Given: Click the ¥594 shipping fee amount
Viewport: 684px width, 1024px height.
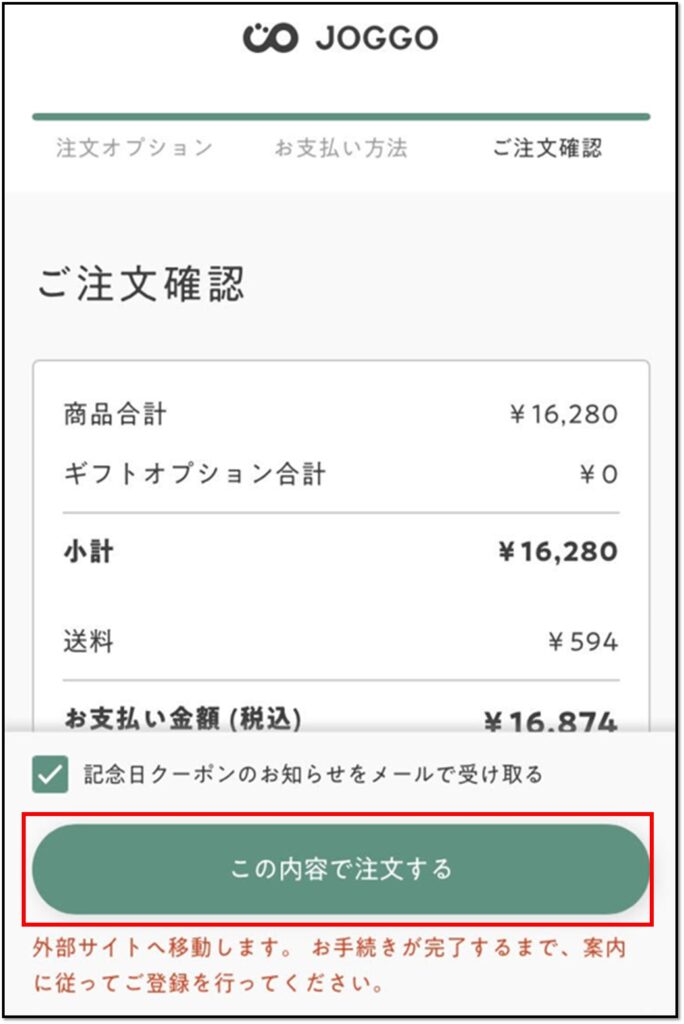Looking at the screenshot, I should pos(583,641).
